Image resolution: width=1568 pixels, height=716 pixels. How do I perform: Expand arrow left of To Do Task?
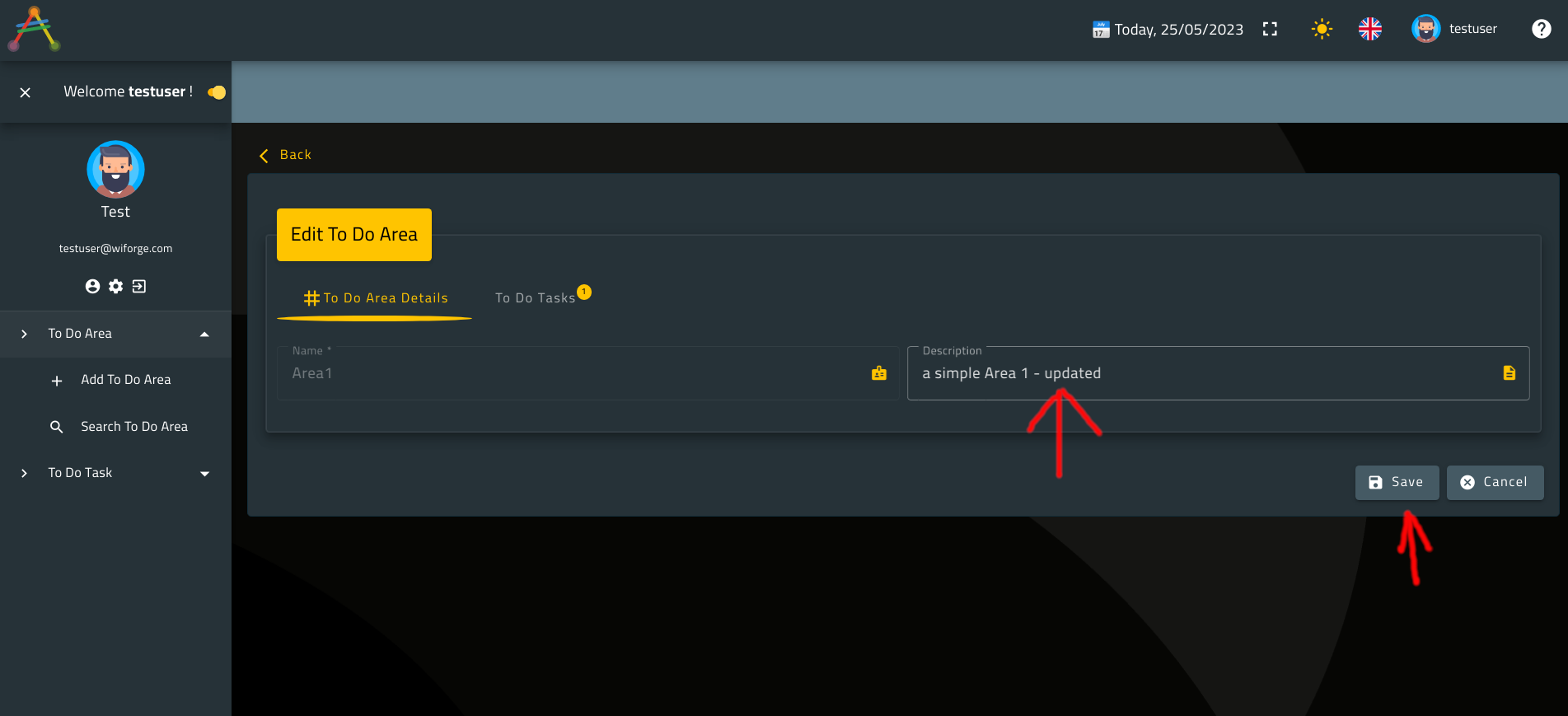[x=24, y=473]
